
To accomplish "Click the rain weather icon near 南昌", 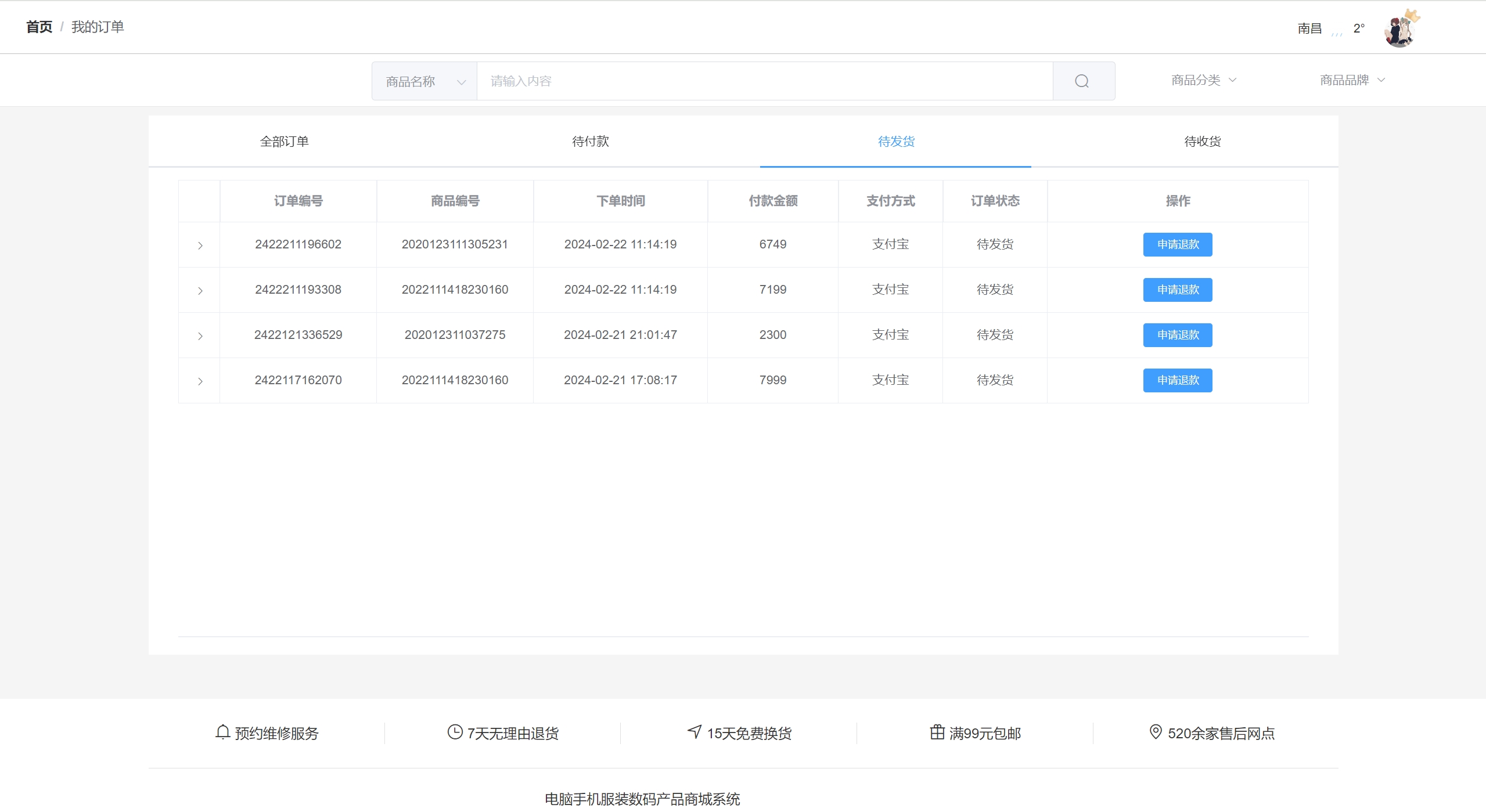I will point(1337,31).
